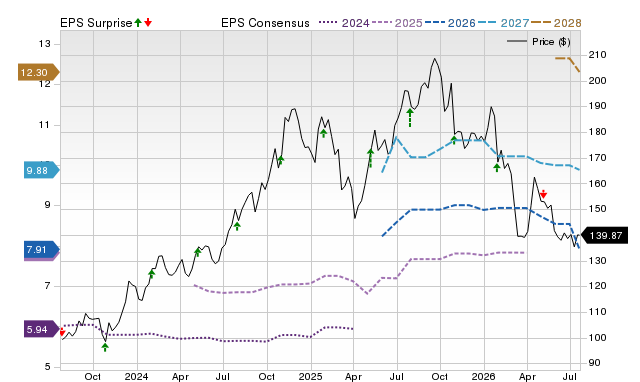Click the green up arrow in EPS Surprise legend
Viewport: 640px width, 382px height.
138,22
